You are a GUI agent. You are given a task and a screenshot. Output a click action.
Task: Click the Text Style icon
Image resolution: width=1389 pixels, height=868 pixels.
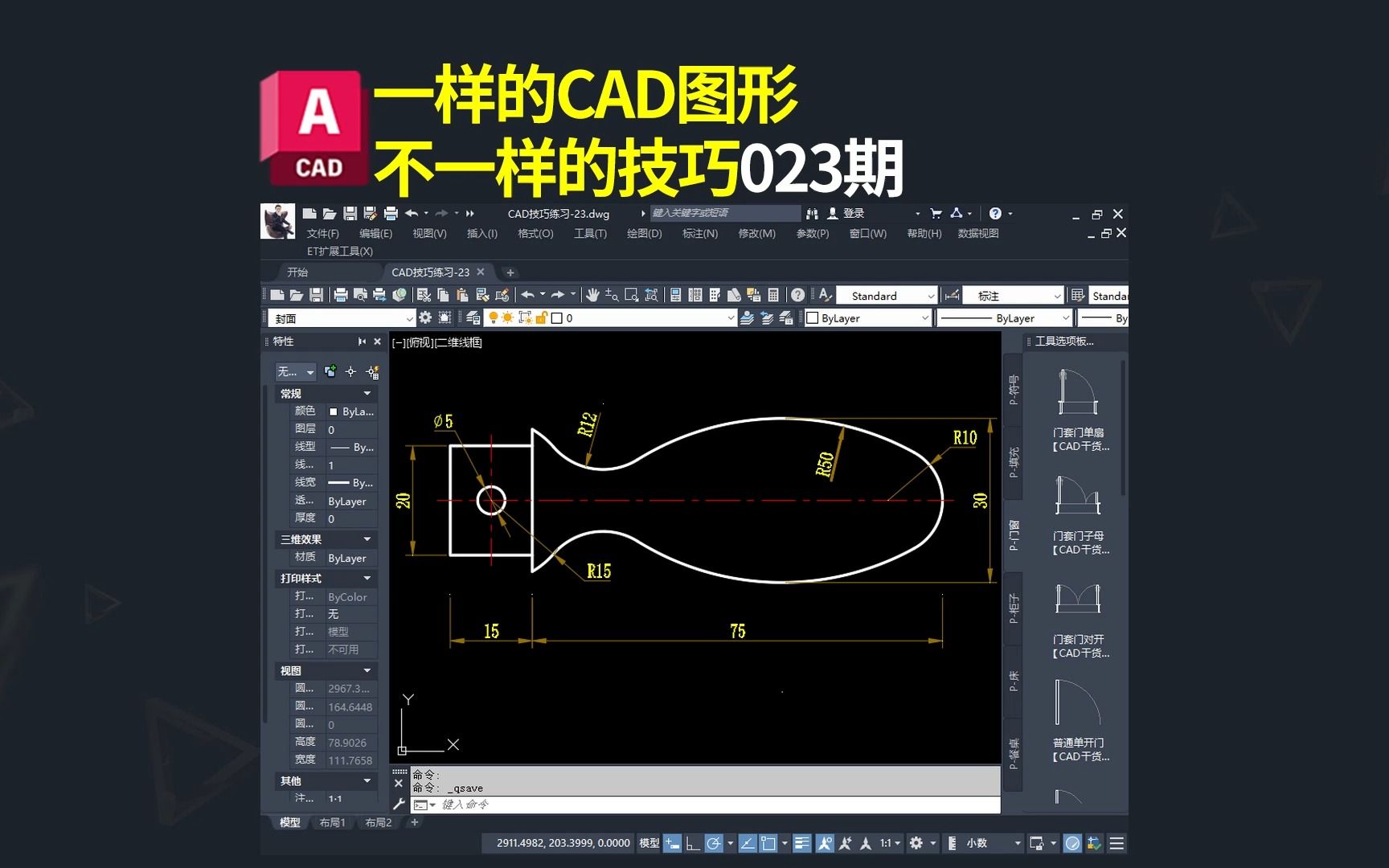pyautogui.click(x=825, y=295)
